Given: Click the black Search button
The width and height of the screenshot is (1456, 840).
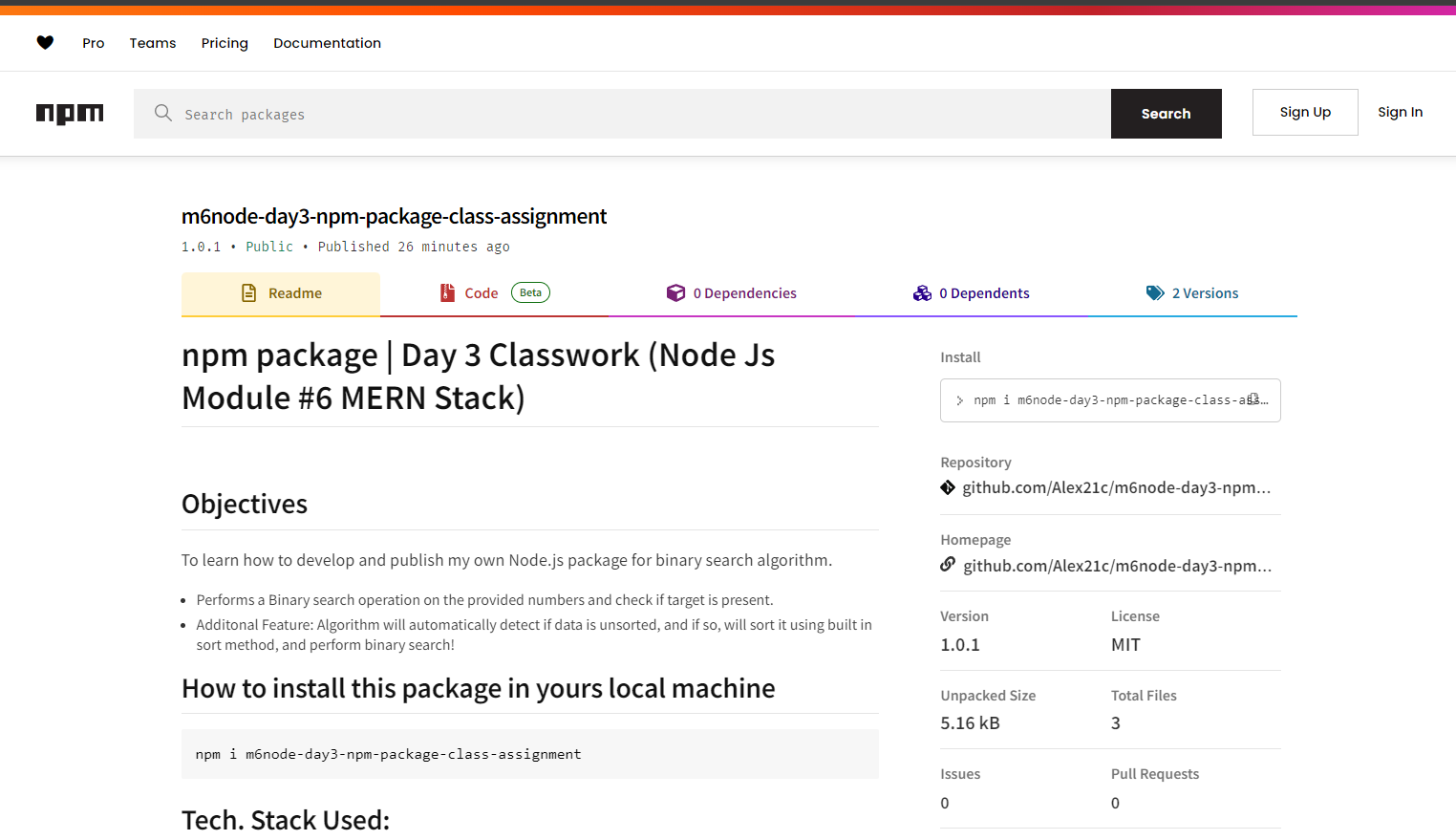Looking at the screenshot, I should (1166, 114).
